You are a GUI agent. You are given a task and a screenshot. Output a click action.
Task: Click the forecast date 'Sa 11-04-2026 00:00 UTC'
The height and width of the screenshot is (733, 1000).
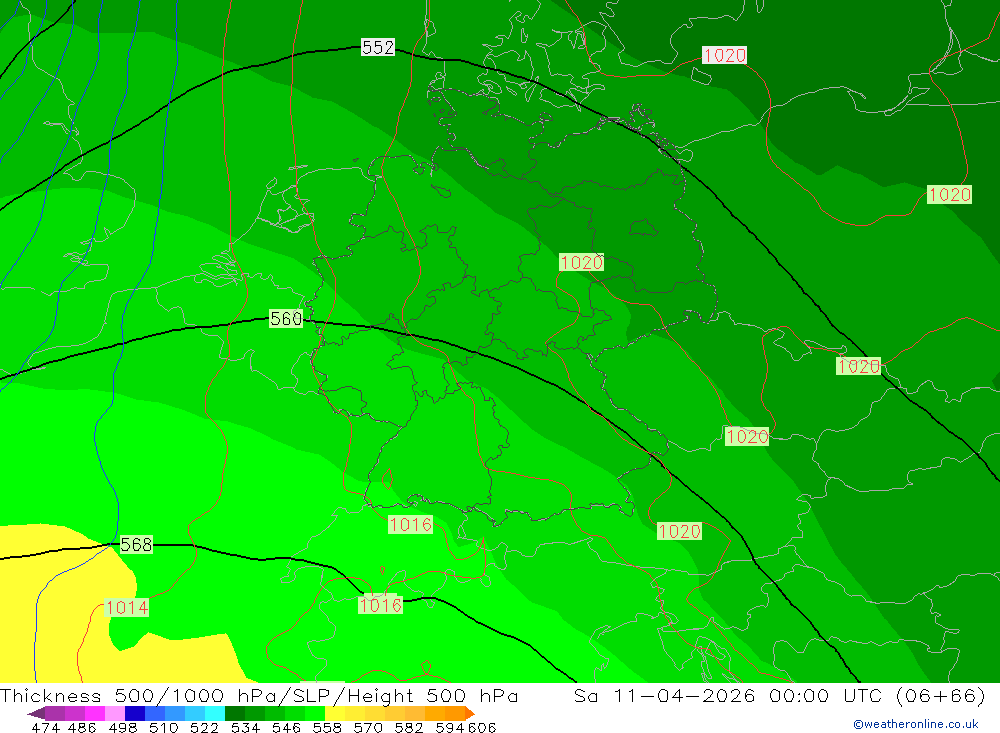click(728, 695)
